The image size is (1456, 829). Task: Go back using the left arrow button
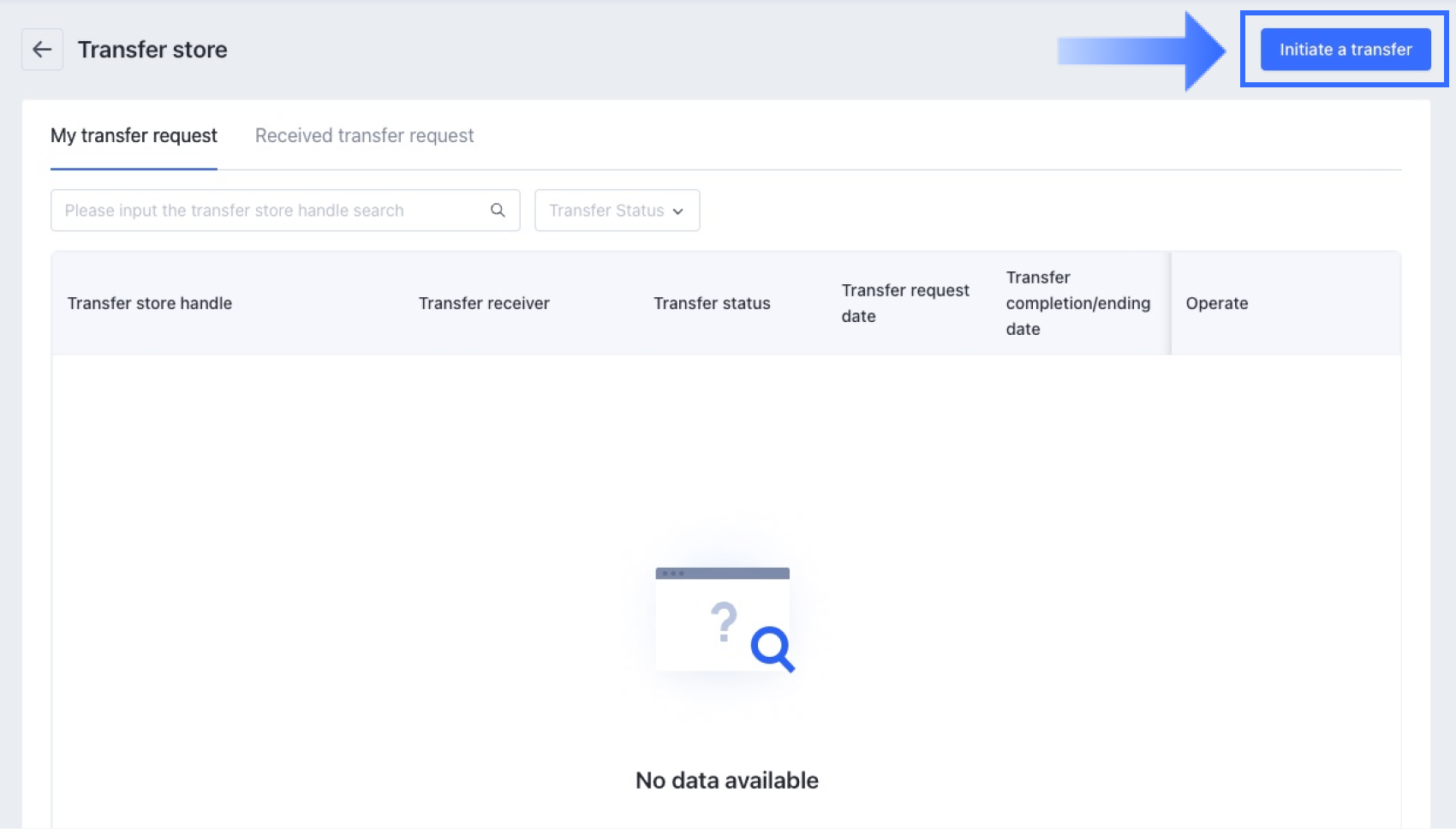click(42, 50)
